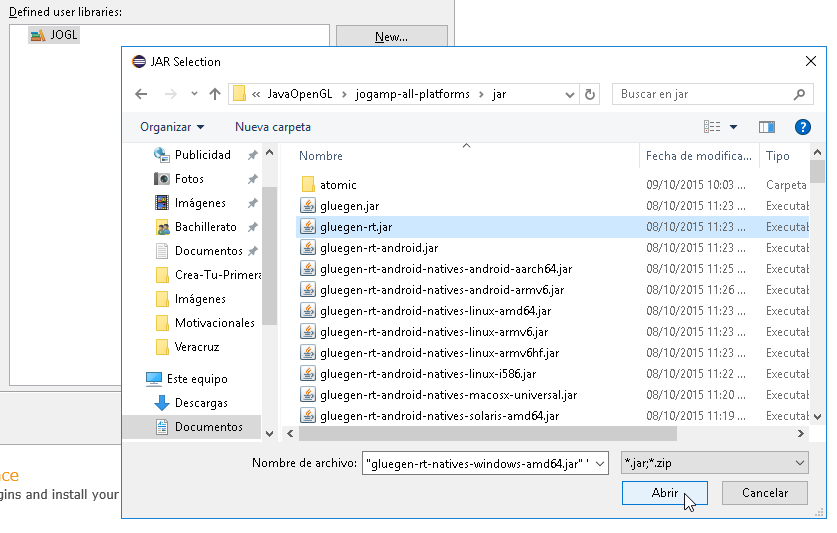Sort files by the Nombre column
The width and height of the screenshot is (837, 533).
tap(320, 156)
